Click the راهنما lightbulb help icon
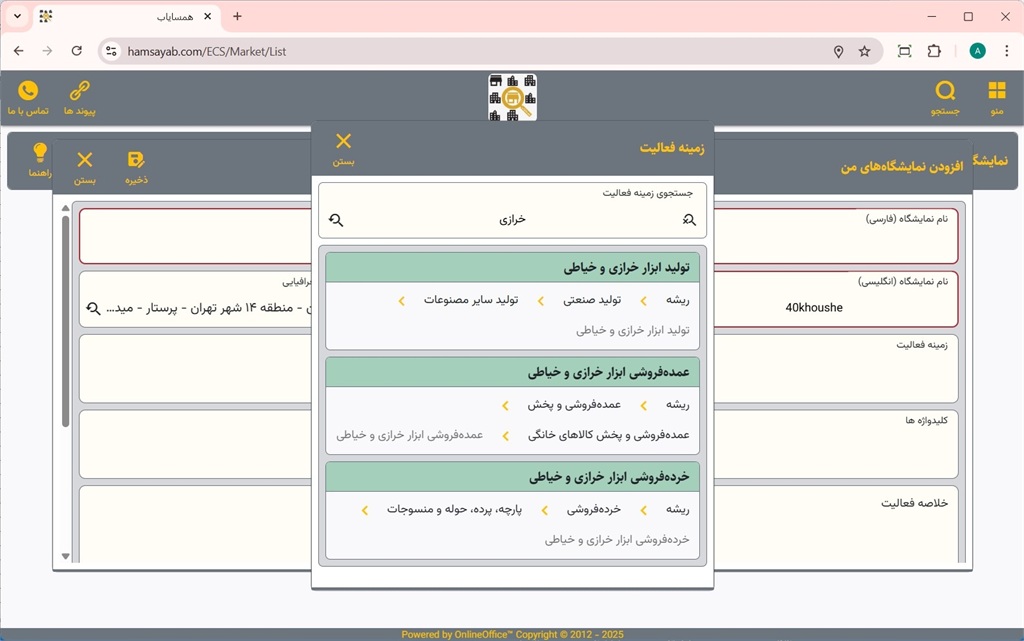The height and width of the screenshot is (641, 1024). coord(40,159)
